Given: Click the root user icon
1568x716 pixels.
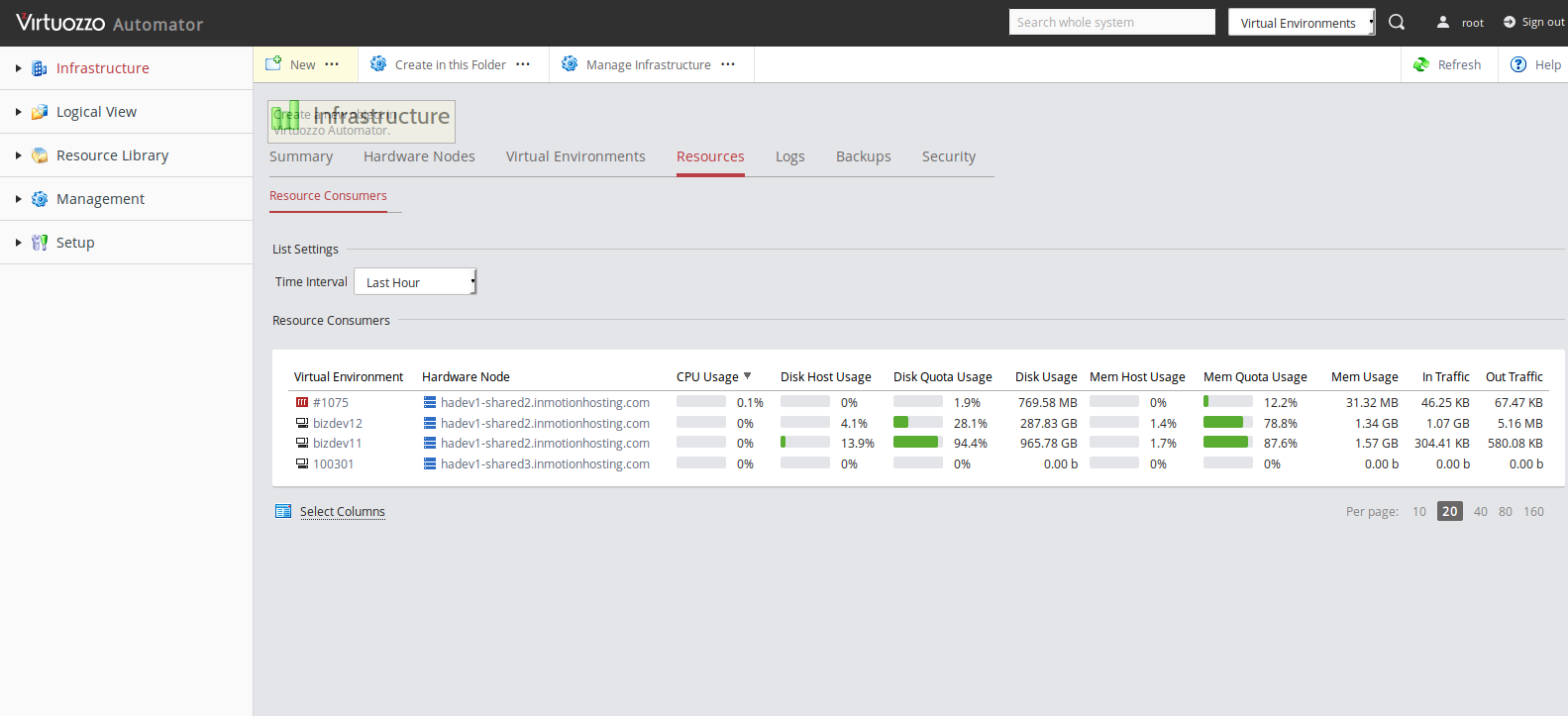Looking at the screenshot, I should pyautogui.click(x=1443, y=22).
